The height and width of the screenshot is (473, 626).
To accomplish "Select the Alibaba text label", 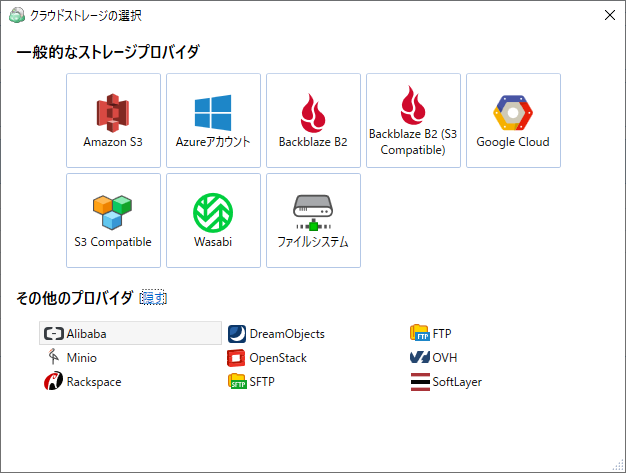I will coord(87,334).
